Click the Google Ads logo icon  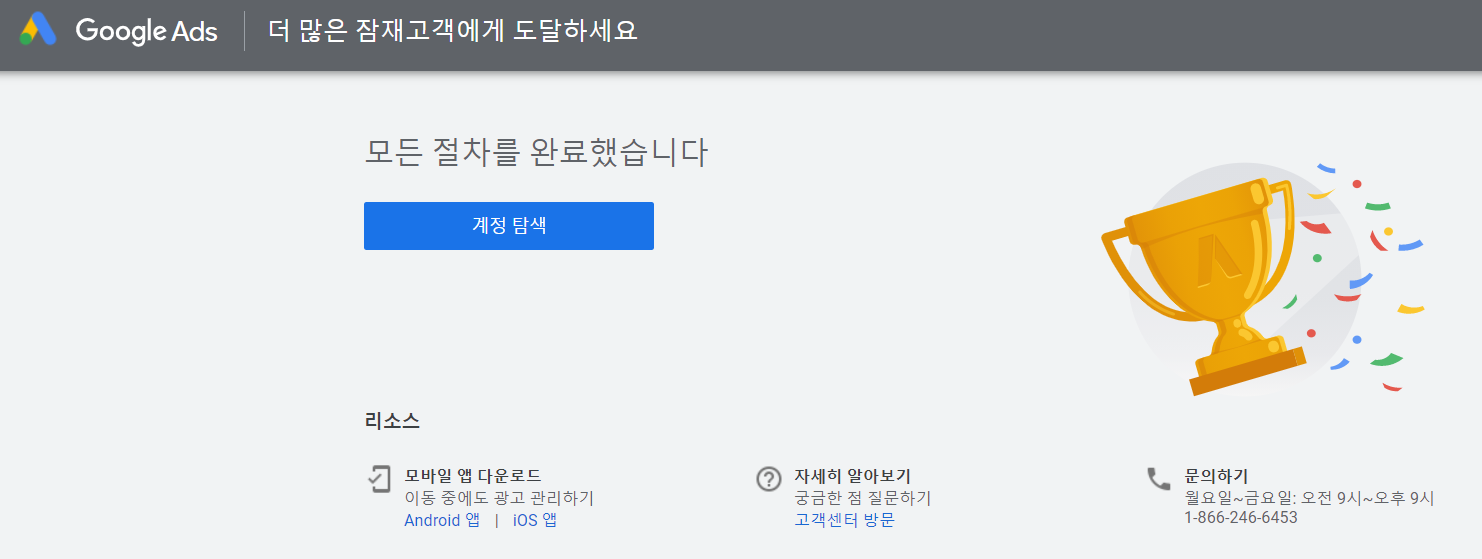[x=39, y=30]
